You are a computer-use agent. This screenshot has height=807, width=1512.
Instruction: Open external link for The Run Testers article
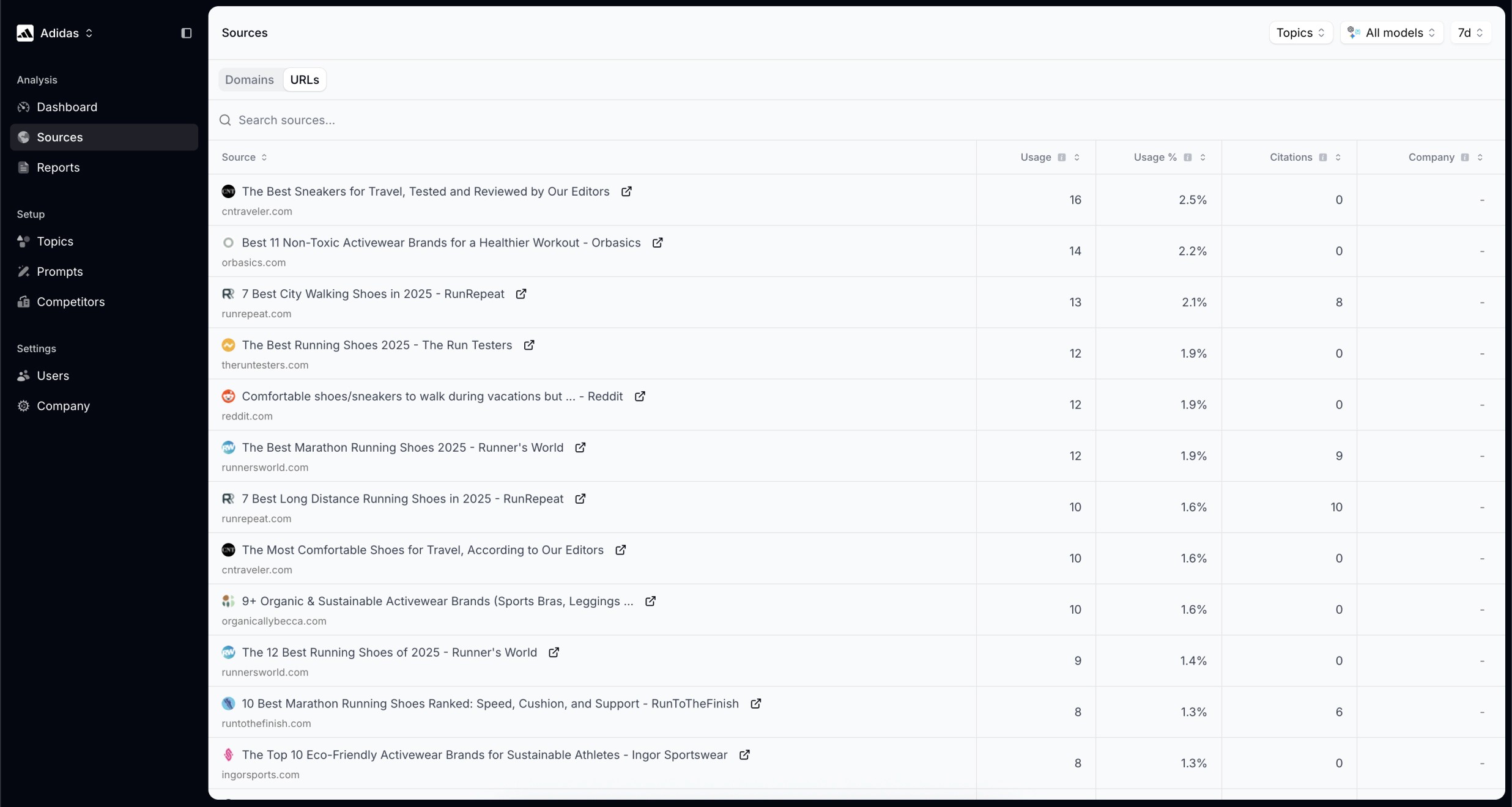click(529, 345)
